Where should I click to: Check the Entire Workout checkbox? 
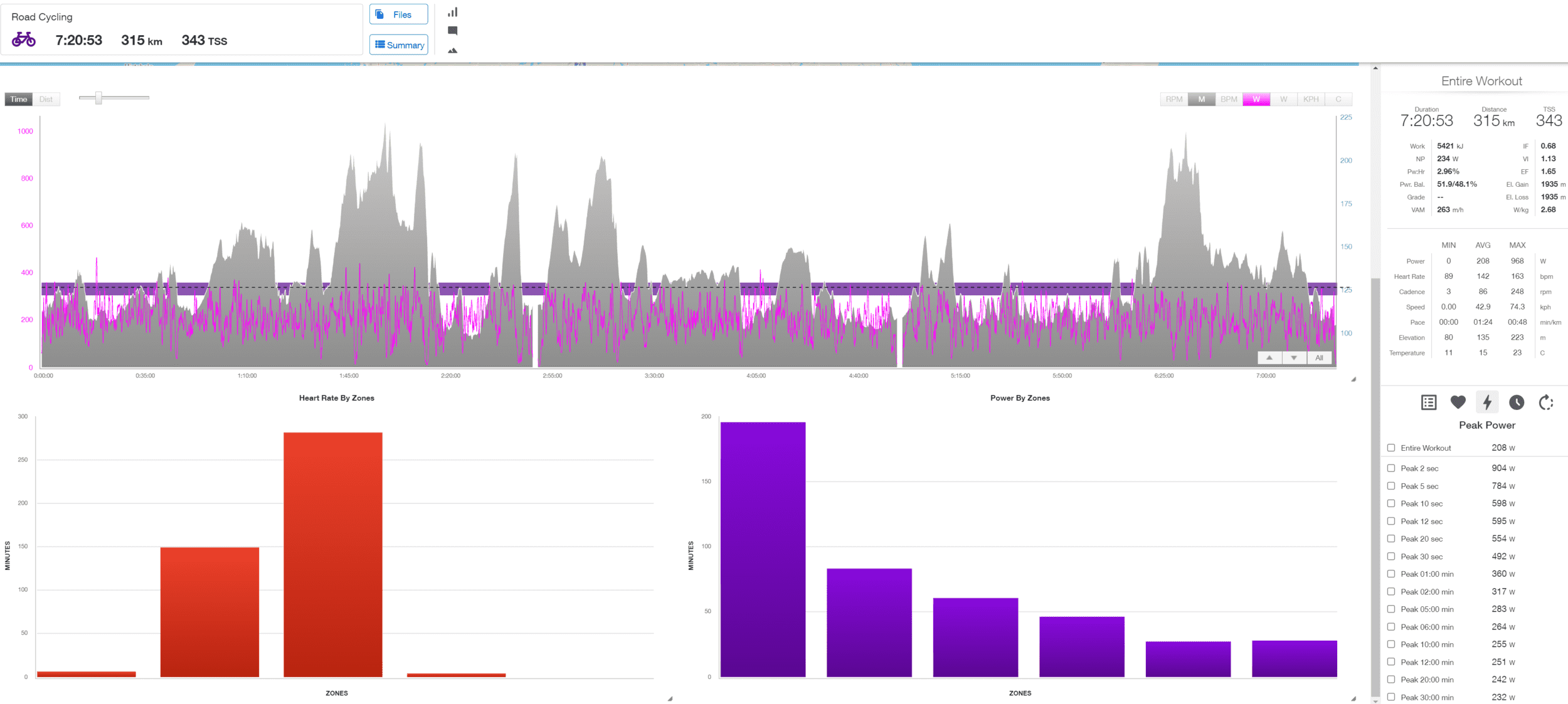point(1391,448)
